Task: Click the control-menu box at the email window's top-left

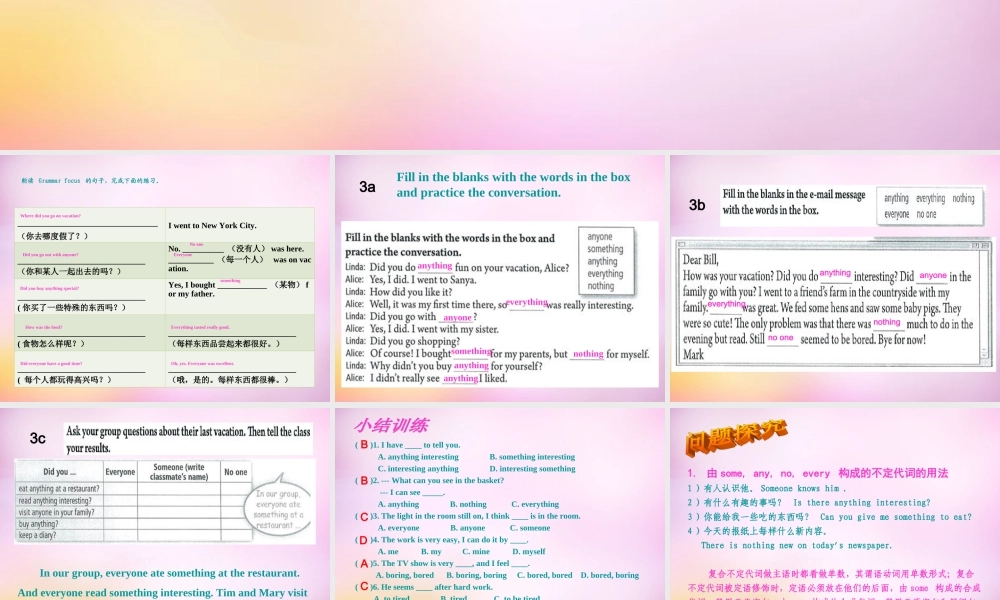Action: coord(682,244)
